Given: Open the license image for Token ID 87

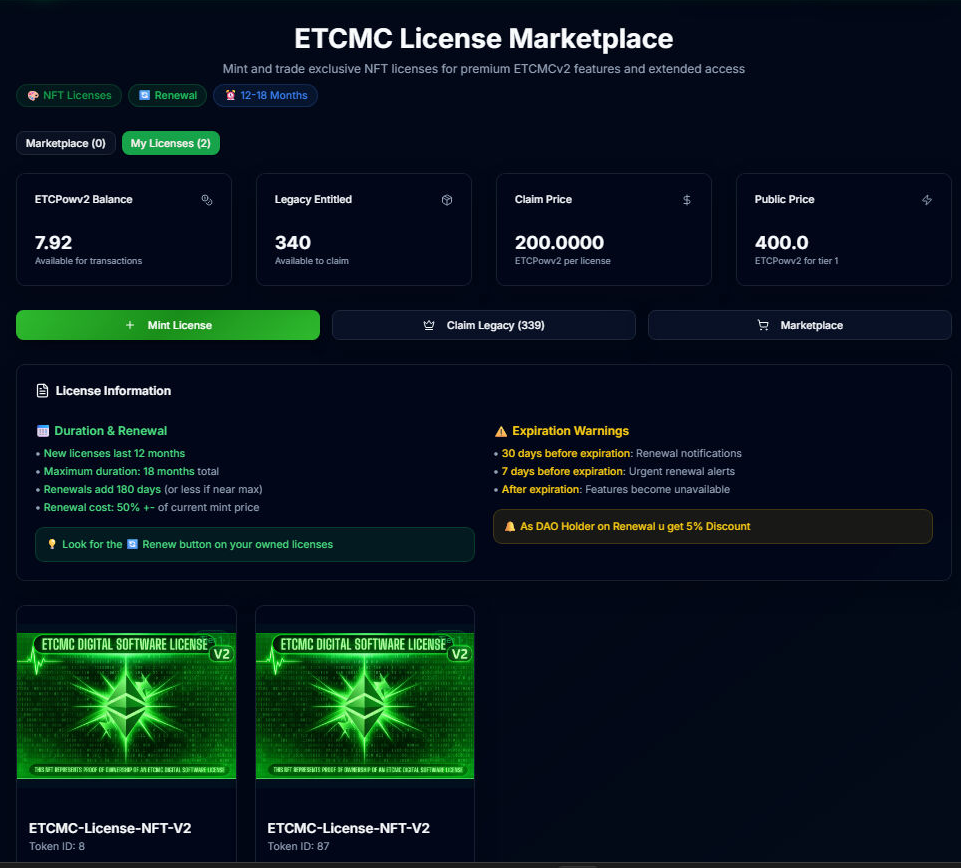Looking at the screenshot, I should coord(365,705).
